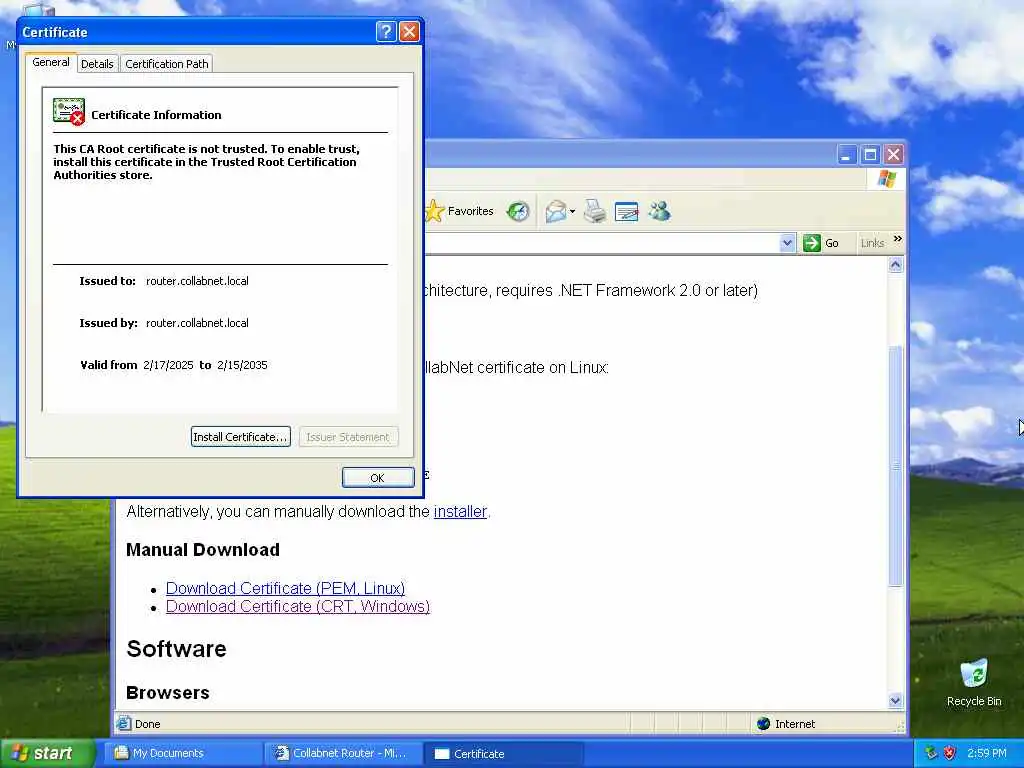1024x768 pixels.
Task: Click the Internet zone icon in status bar
Action: [x=763, y=724]
